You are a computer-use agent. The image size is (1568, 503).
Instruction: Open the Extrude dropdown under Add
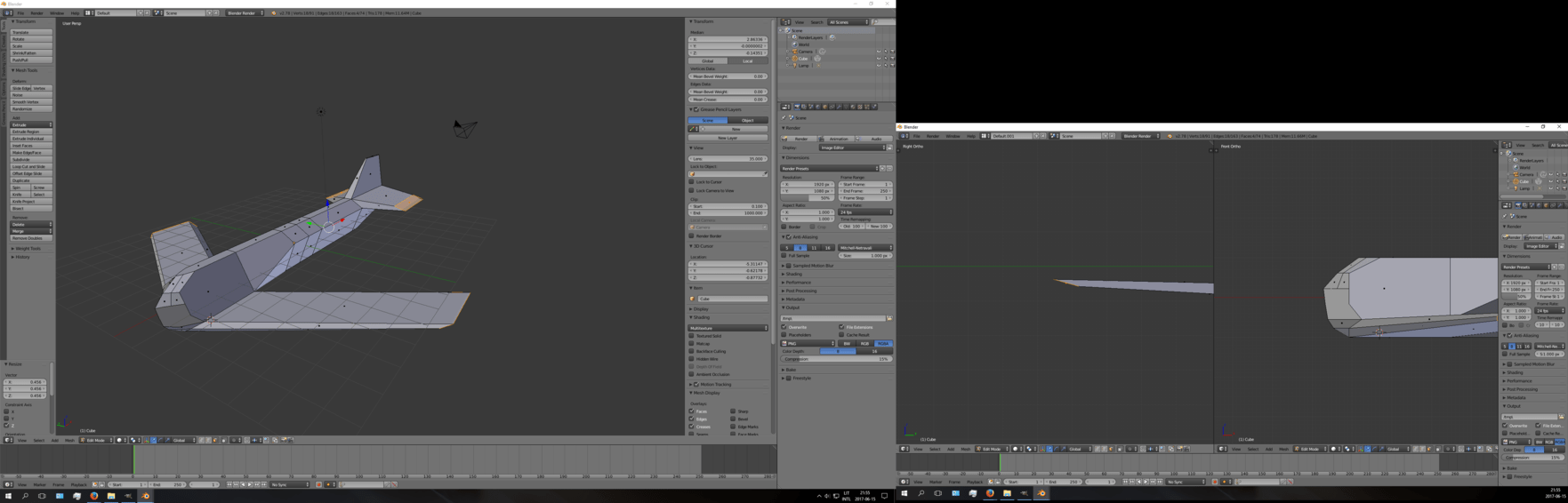pyautogui.click(x=31, y=124)
